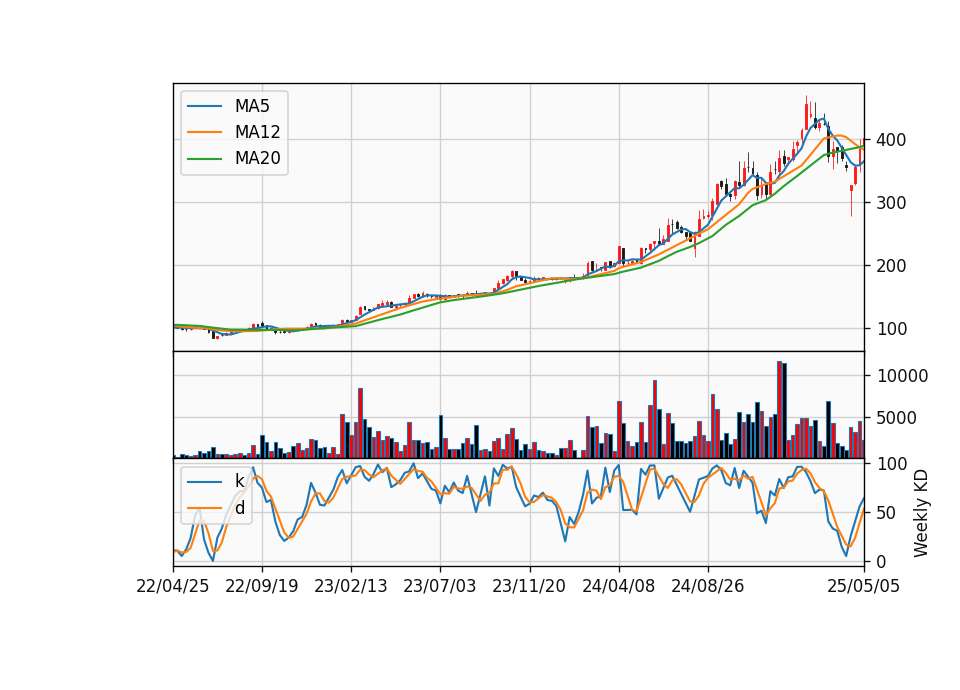Screen dimensions: 960x690
Task: Click the 25/05/05 date tick label
Action: coord(864,586)
